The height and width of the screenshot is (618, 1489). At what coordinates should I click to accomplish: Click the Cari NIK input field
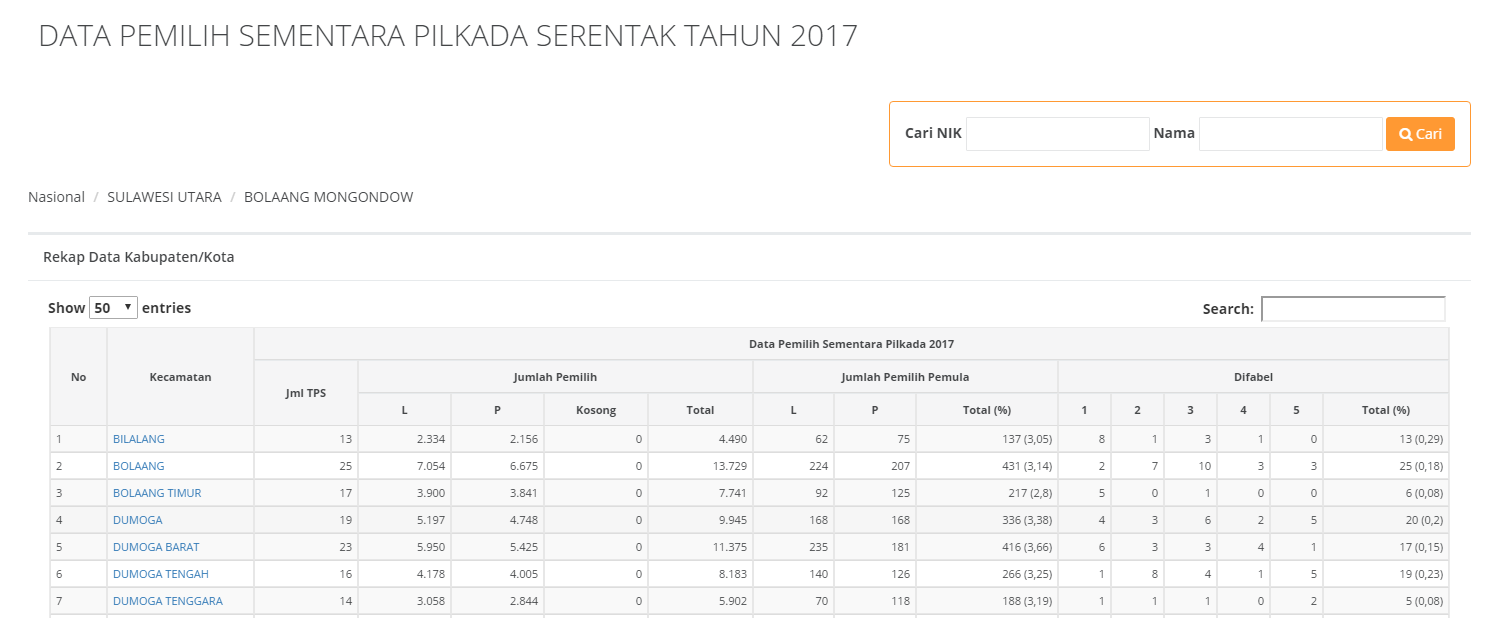[x=1057, y=134]
